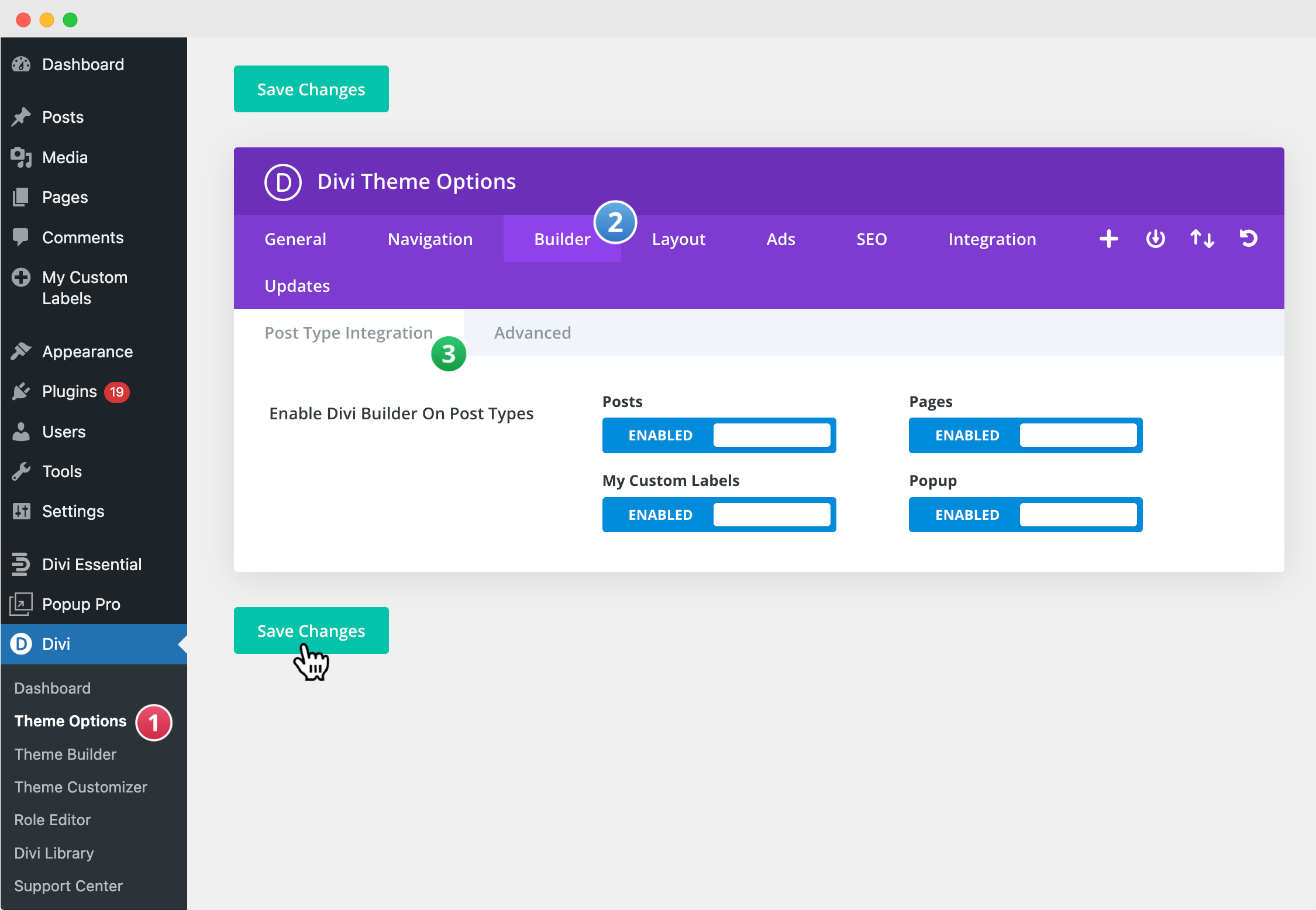Click the Media library icon
The image size is (1316, 910).
[21, 157]
